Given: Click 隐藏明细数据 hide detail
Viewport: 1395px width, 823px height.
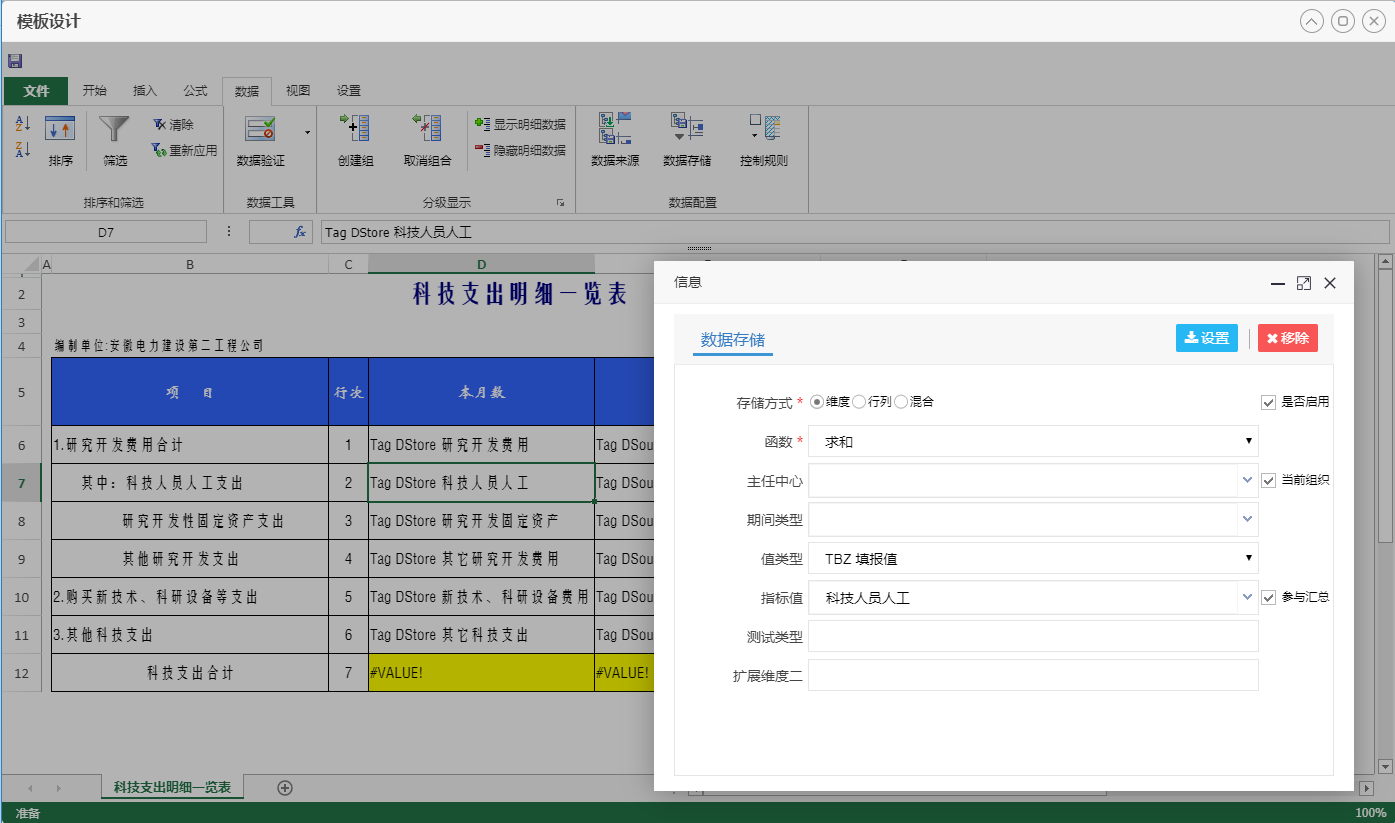Looking at the screenshot, I should [520, 150].
